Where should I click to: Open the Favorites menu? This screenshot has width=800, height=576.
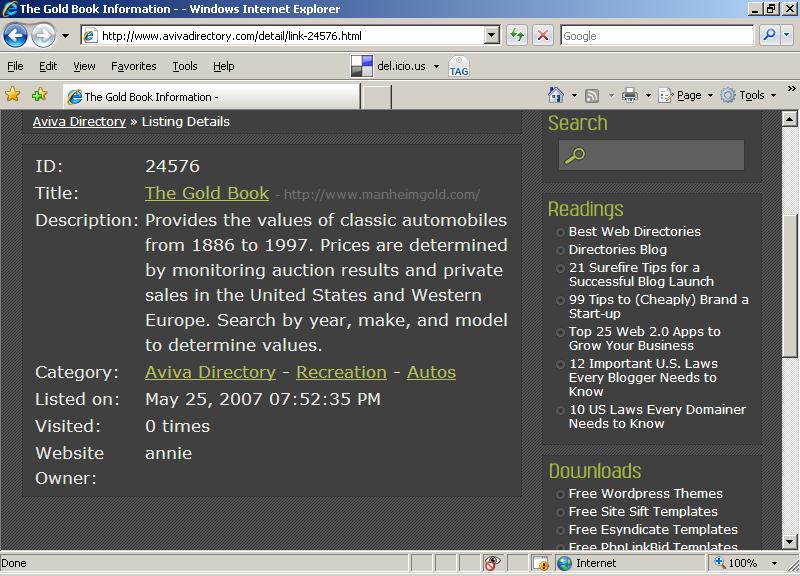click(134, 66)
